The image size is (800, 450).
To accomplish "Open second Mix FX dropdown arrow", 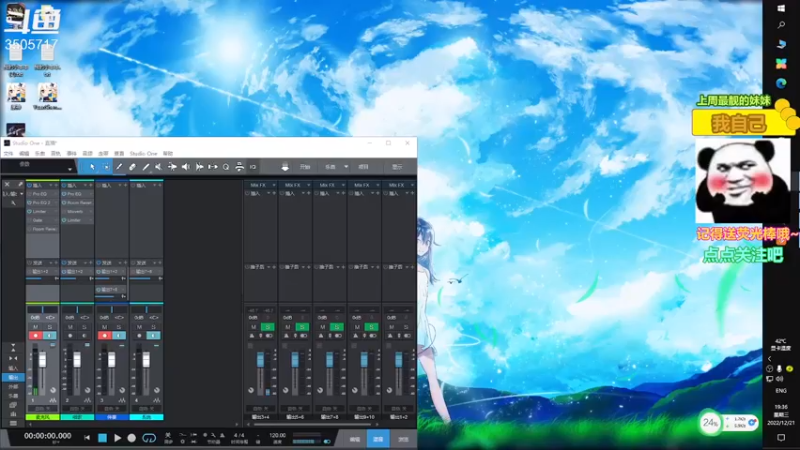I will tap(308, 185).
